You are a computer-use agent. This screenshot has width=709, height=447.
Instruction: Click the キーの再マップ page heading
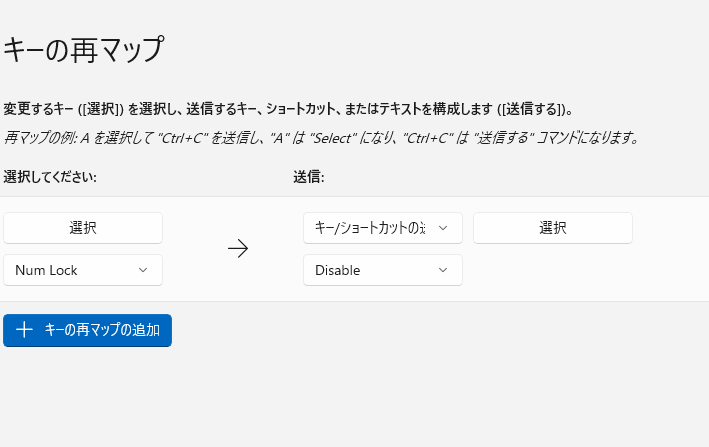pos(83,49)
